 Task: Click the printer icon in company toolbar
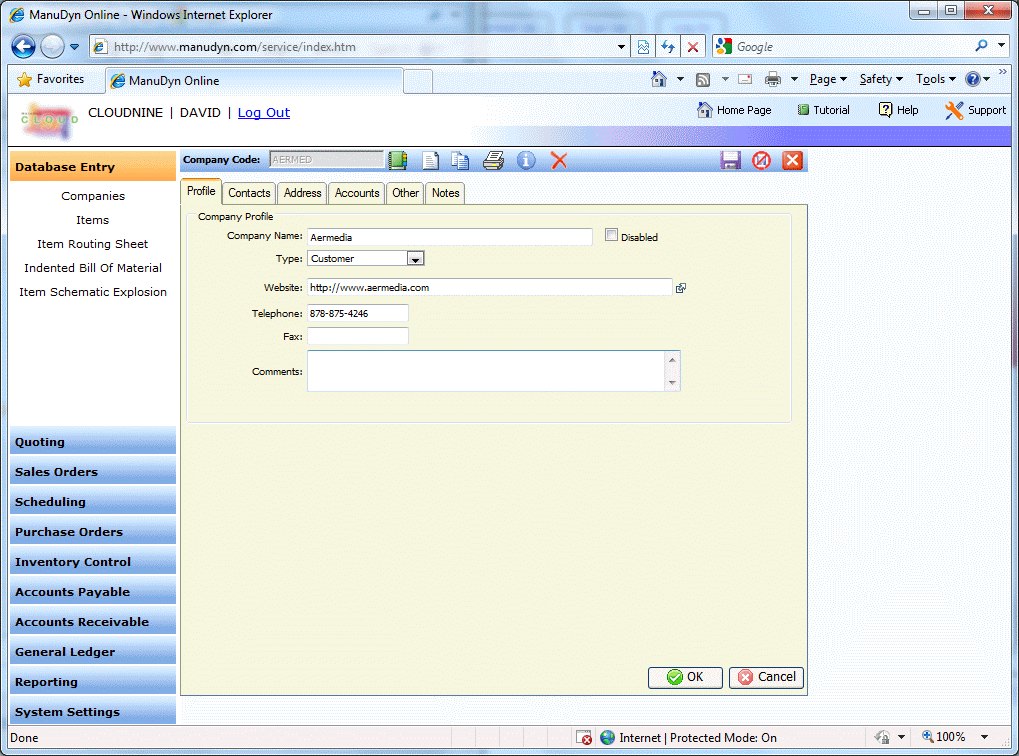point(493,160)
